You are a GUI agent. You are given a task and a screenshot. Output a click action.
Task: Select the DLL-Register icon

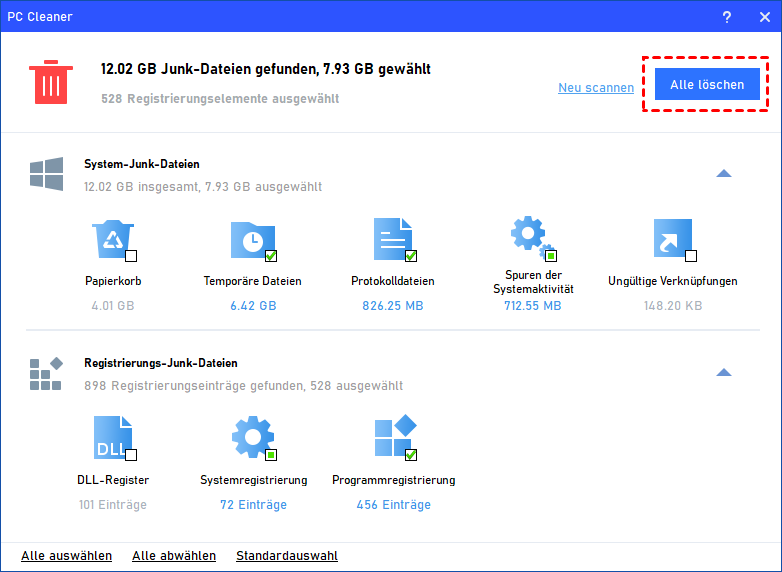tap(110, 438)
